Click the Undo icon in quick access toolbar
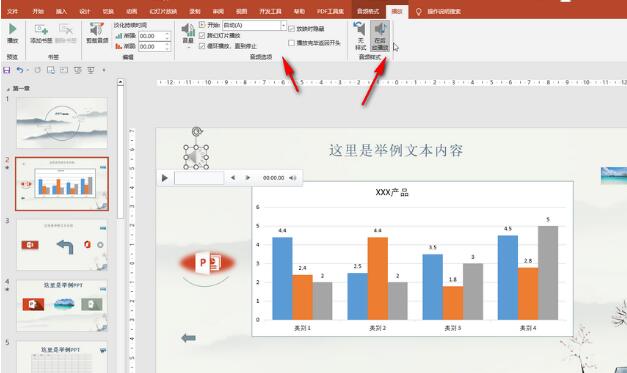The width and height of the screenshot is (627, 373). click(20, 70)
